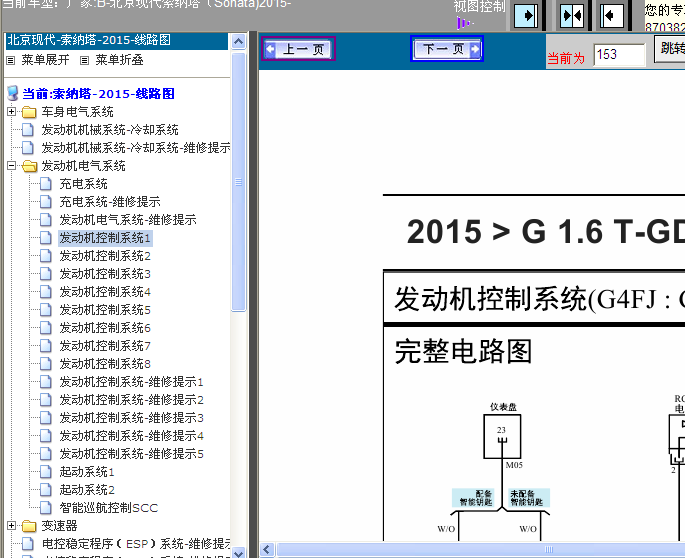Click the page number input showing 153
685x558 pixels.
tap(619, 55)
